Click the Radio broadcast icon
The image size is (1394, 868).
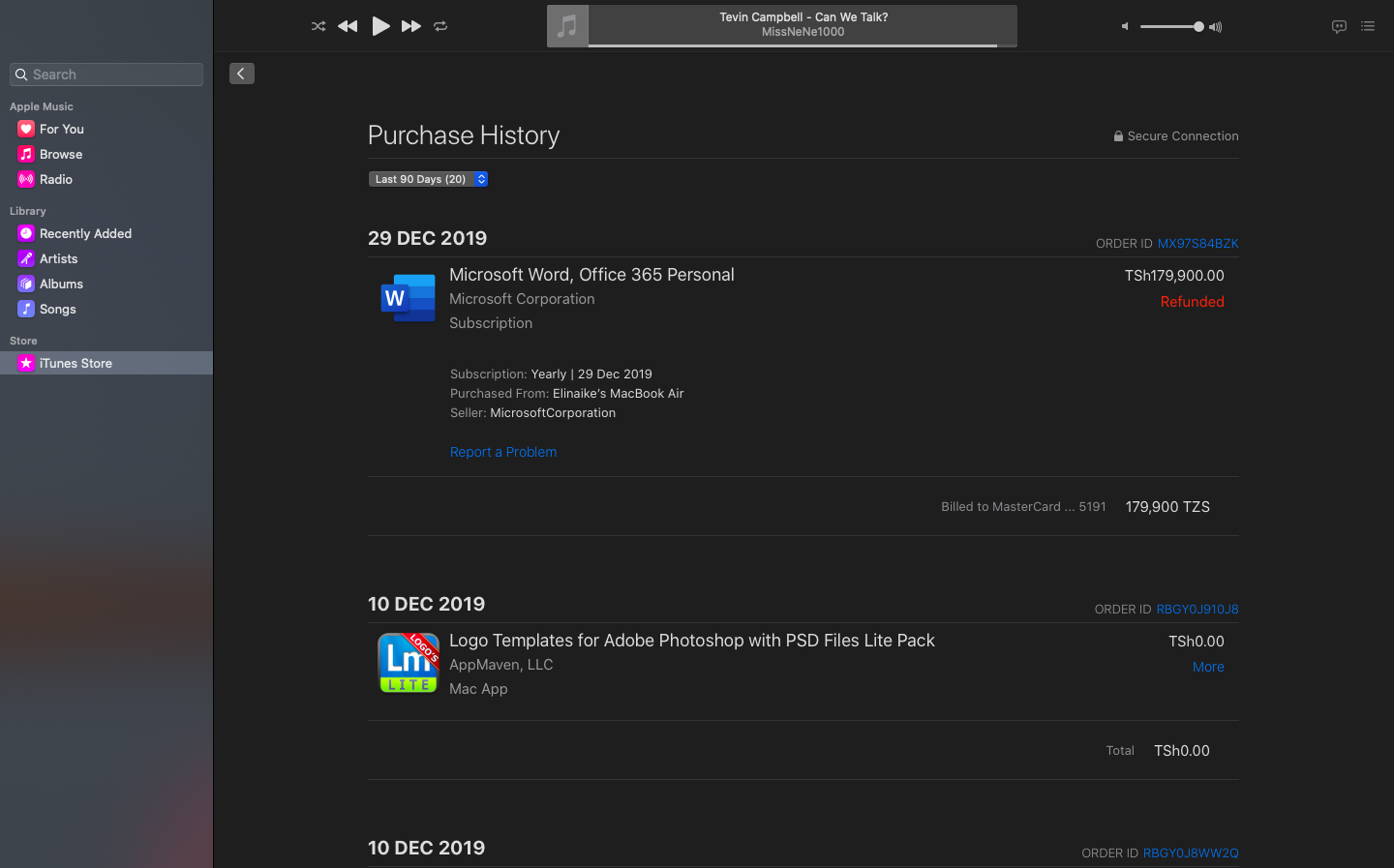click(26, 179)
